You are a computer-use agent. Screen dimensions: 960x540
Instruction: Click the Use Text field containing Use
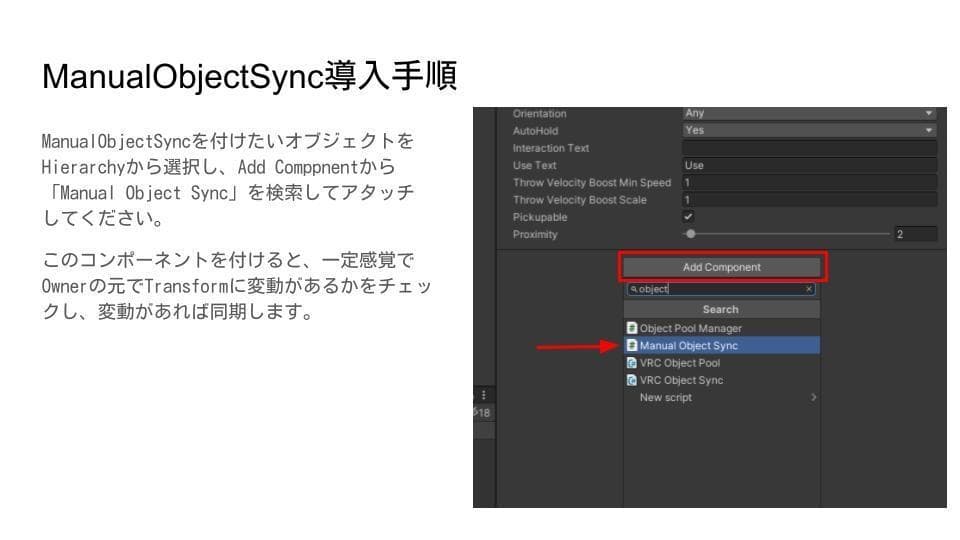[x=808, y=165]
